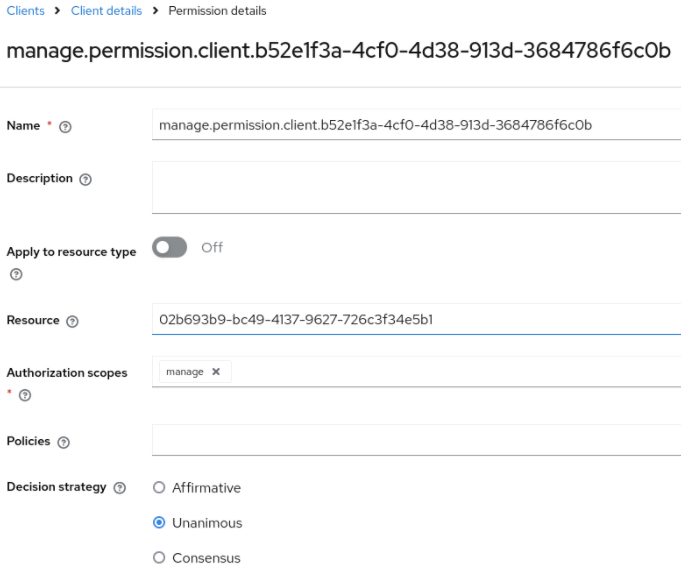Click the Apply to resource type help icon
The image size is (681, 574).
click(14, 274)
